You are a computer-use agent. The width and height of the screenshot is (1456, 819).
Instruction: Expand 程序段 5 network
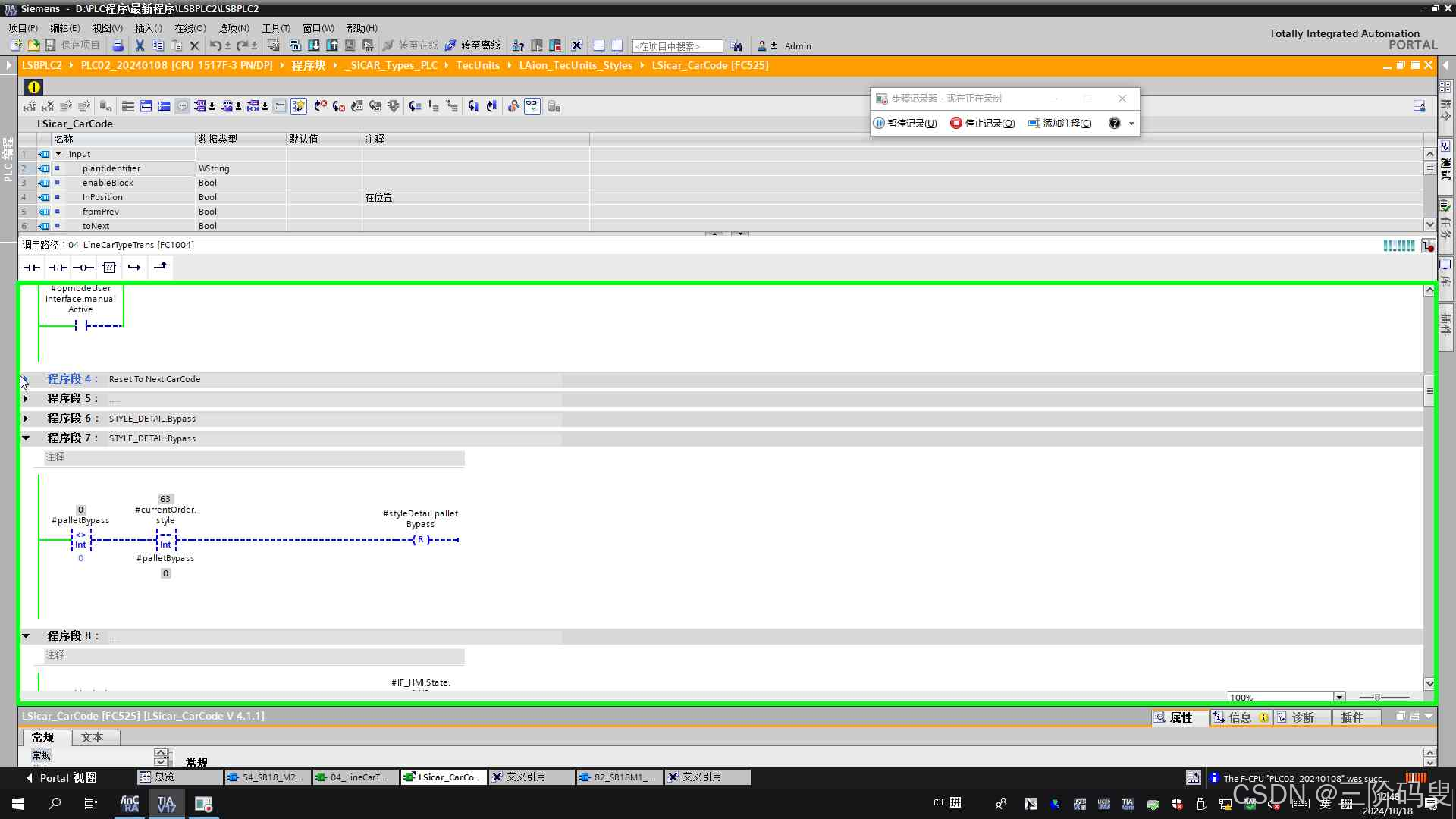(x=26, y=399)
